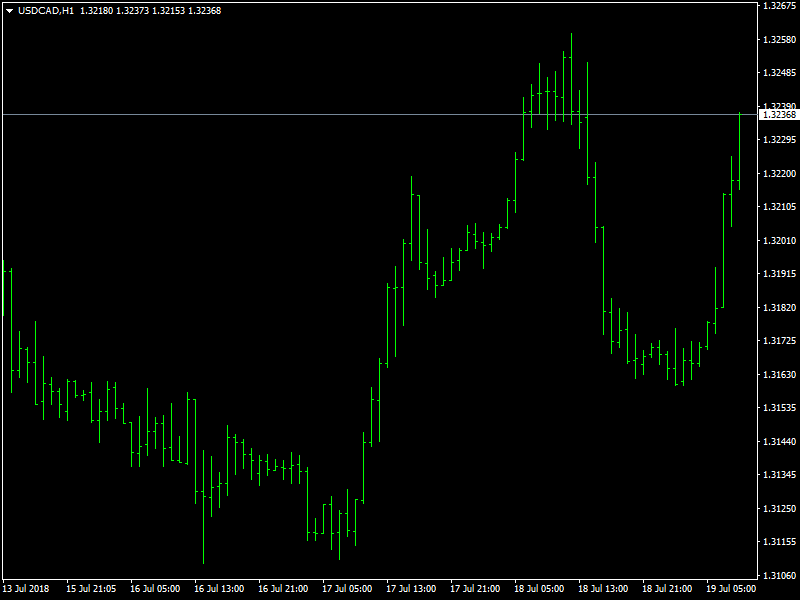Click time axis label 15 Jul 21:05

click(91, 589)
